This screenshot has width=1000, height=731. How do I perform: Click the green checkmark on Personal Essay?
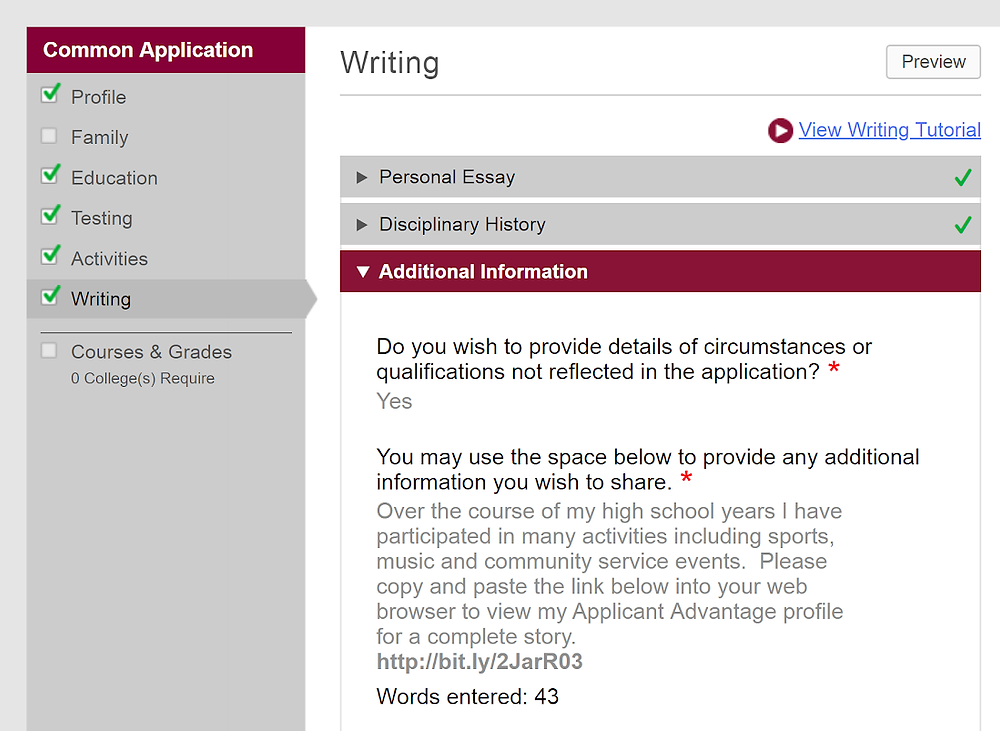tap(963, 177)
